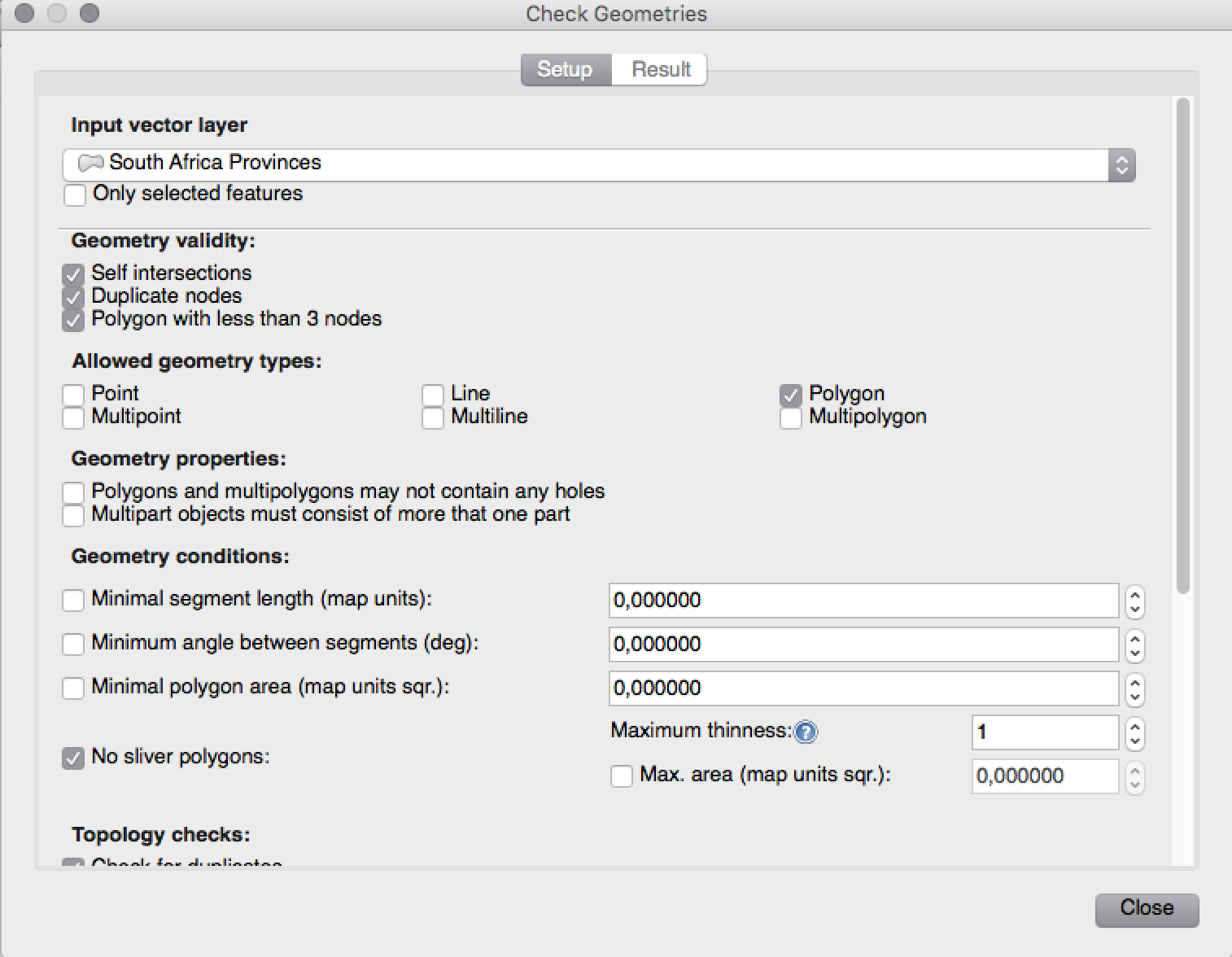Enable polygons may not contain holes option
Viewport: 1232px width, 957px height.
click(x=73, y=492)
